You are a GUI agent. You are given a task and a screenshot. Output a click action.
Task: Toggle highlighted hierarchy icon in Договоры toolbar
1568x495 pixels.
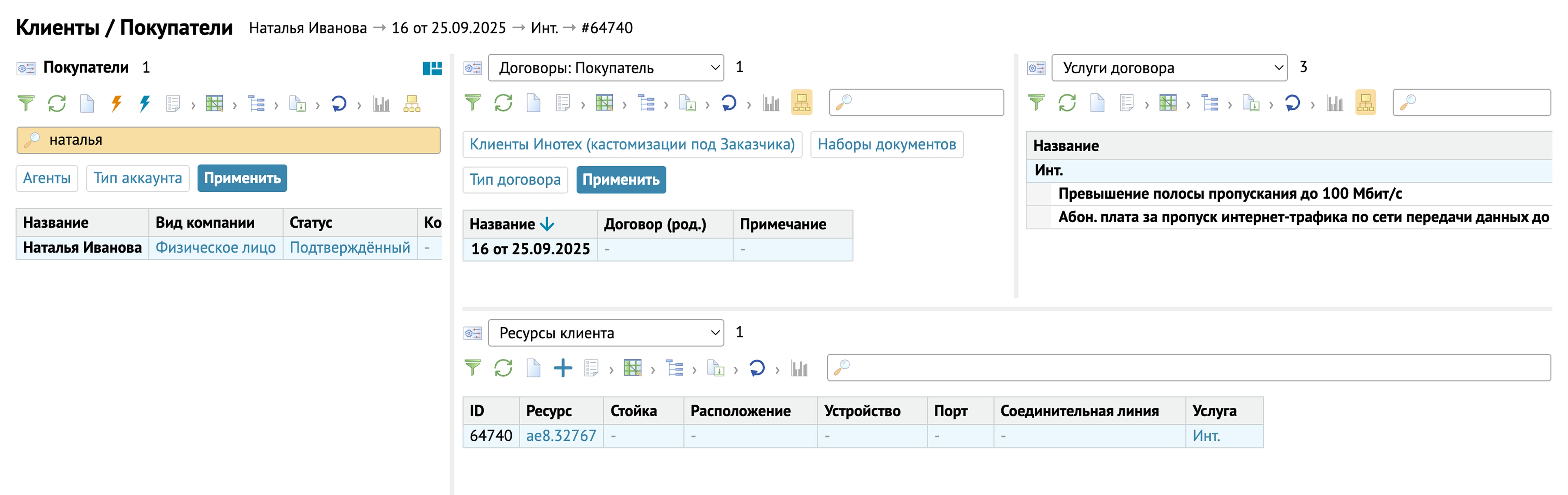point(801,103)
